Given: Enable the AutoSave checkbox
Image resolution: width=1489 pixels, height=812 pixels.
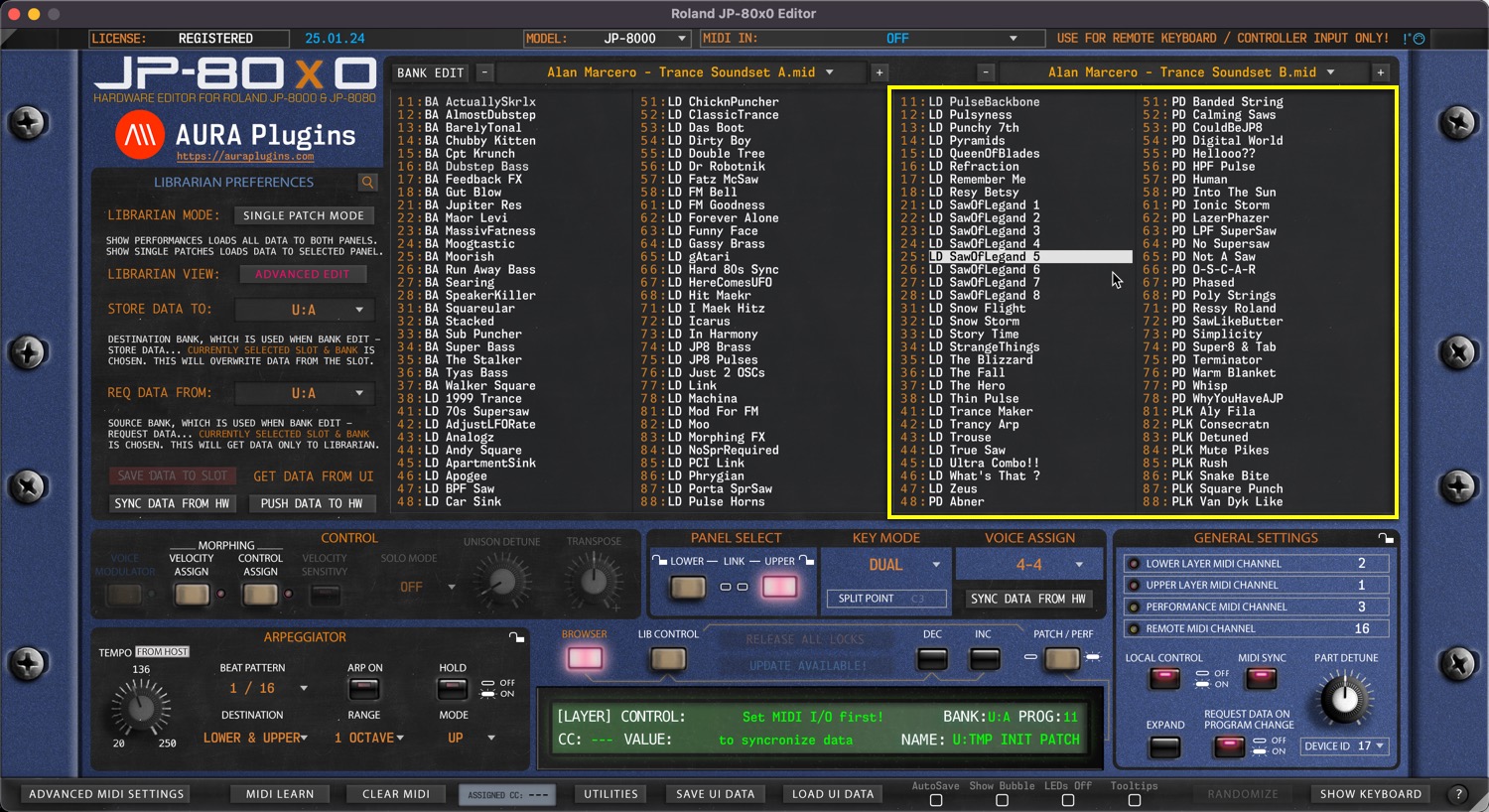Looking at the screenshot, I should (935, 800).
